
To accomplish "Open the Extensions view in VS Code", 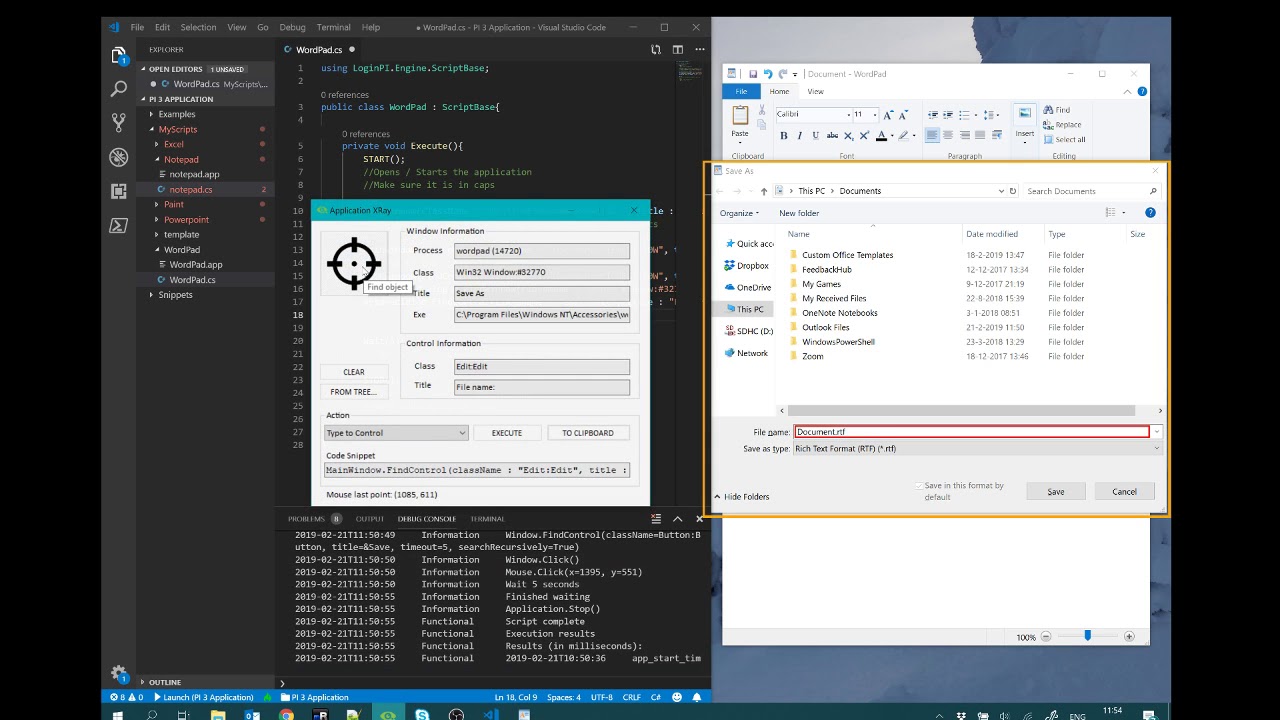I will [119, 191].
